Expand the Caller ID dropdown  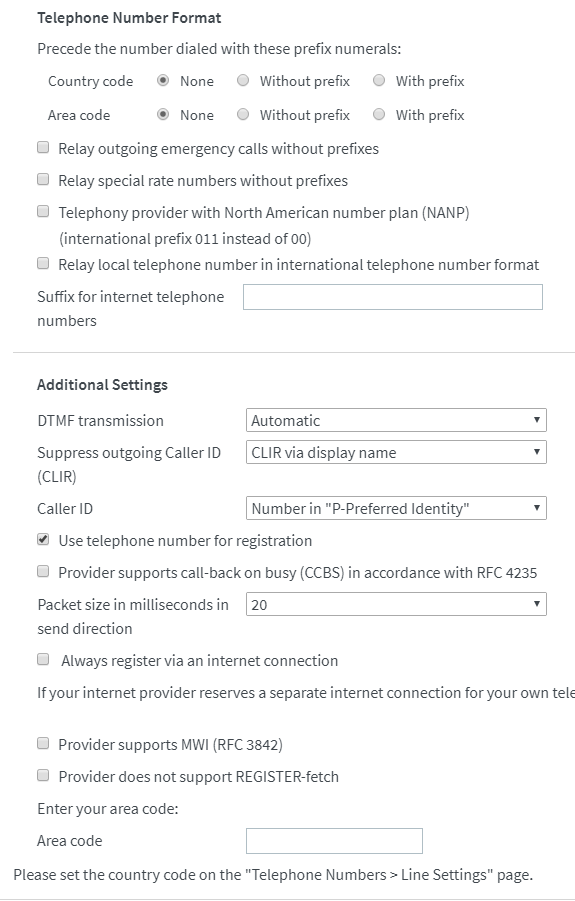[396, 509]
